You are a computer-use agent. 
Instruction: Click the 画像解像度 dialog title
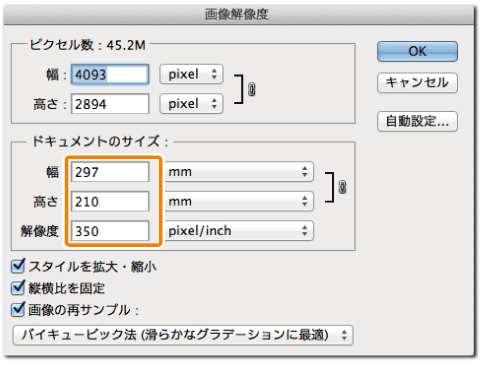click(x=236, y=14)
